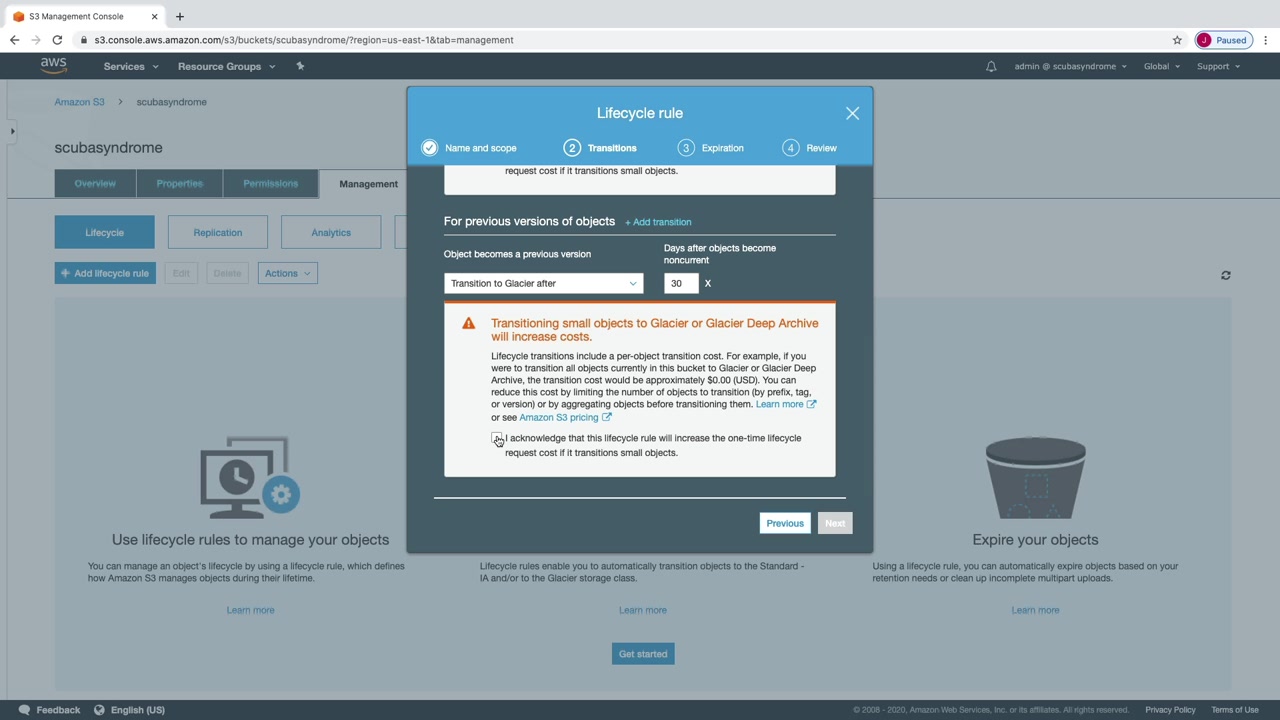Remove the previous-version transition with X
The height and width of the screenshot is (720, 1280).
tap(708, 283)
